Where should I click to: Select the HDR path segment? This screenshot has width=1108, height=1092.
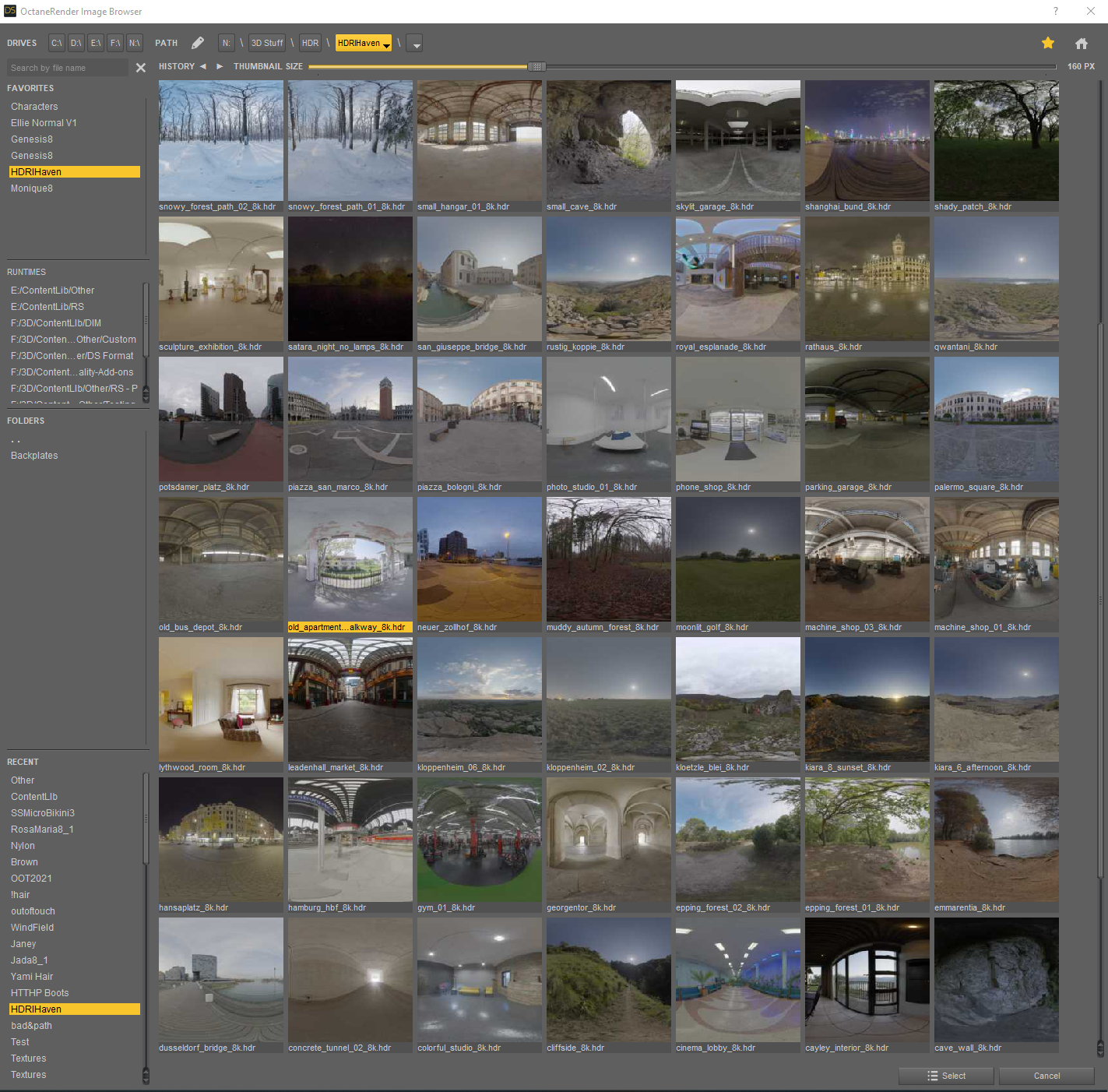[310, 43]
